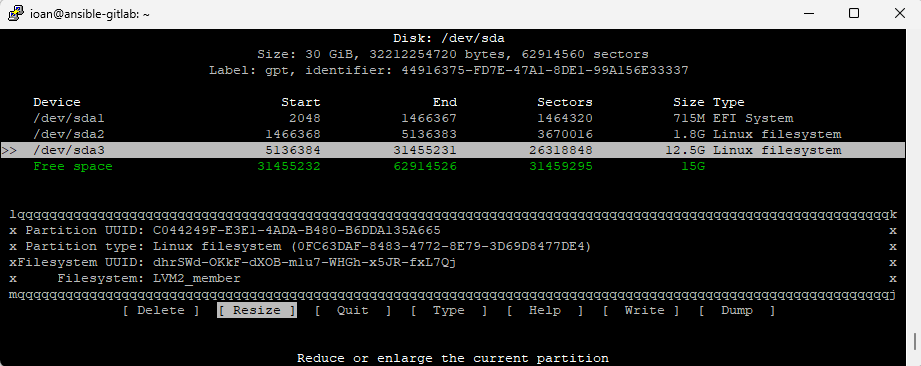Screen dimensions: 921x366
Task: Open the Help option
Action: pyautogui.click(x=544, y=310)
